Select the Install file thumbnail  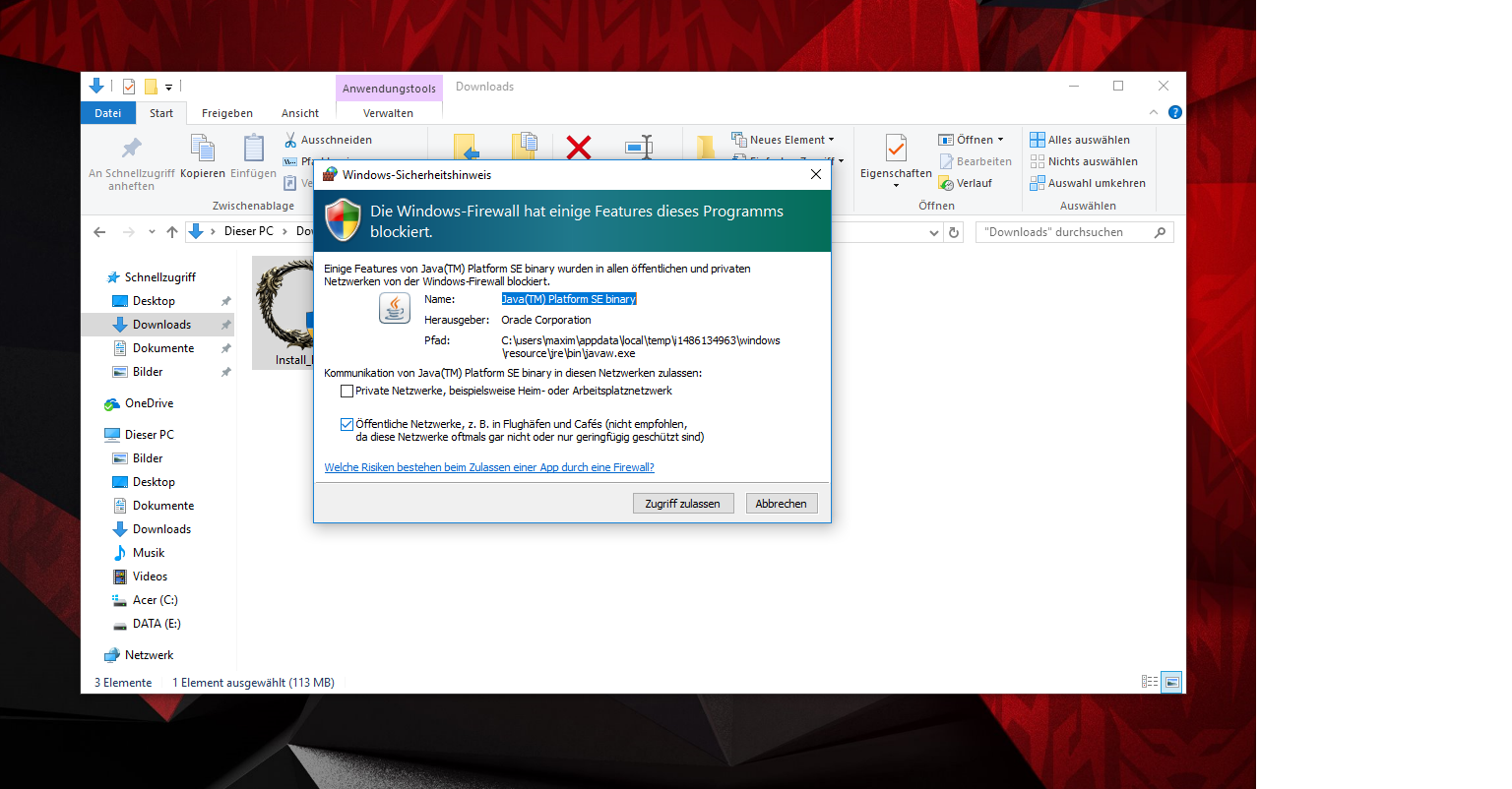pyautogui.click(x=284, y=313)
